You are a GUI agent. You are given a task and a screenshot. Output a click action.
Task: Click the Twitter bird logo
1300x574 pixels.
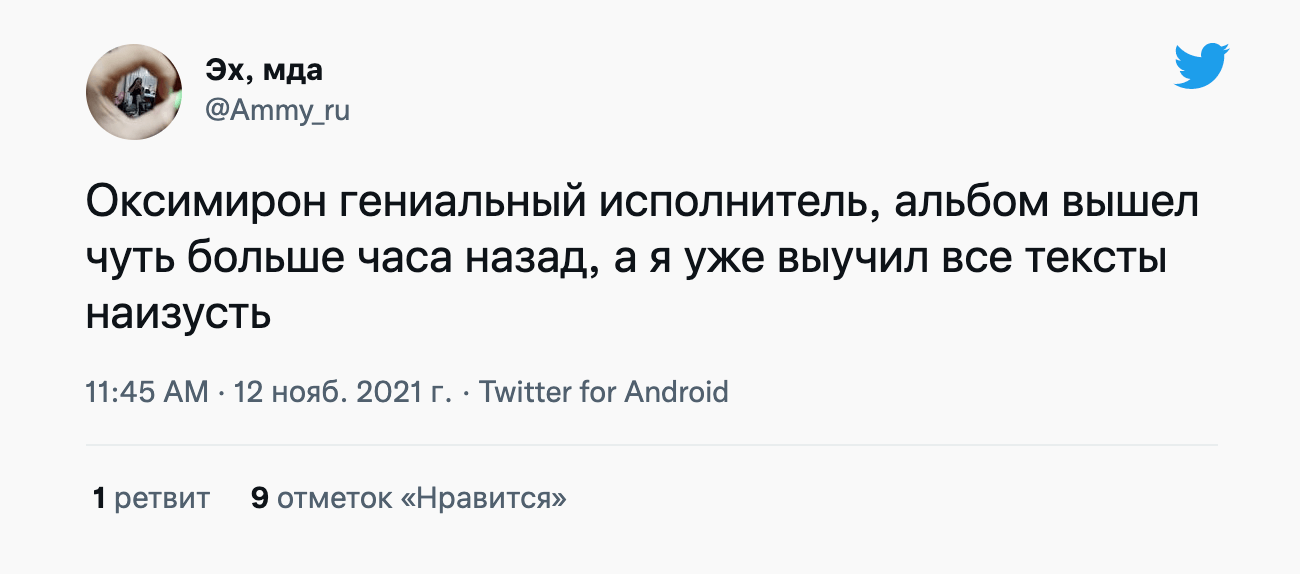click(x=1201, y=66)
